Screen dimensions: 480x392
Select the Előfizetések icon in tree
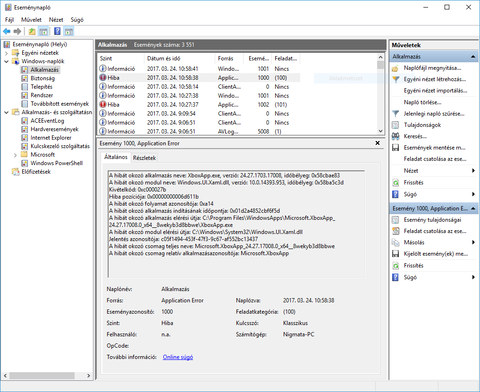tap(16, 172)
